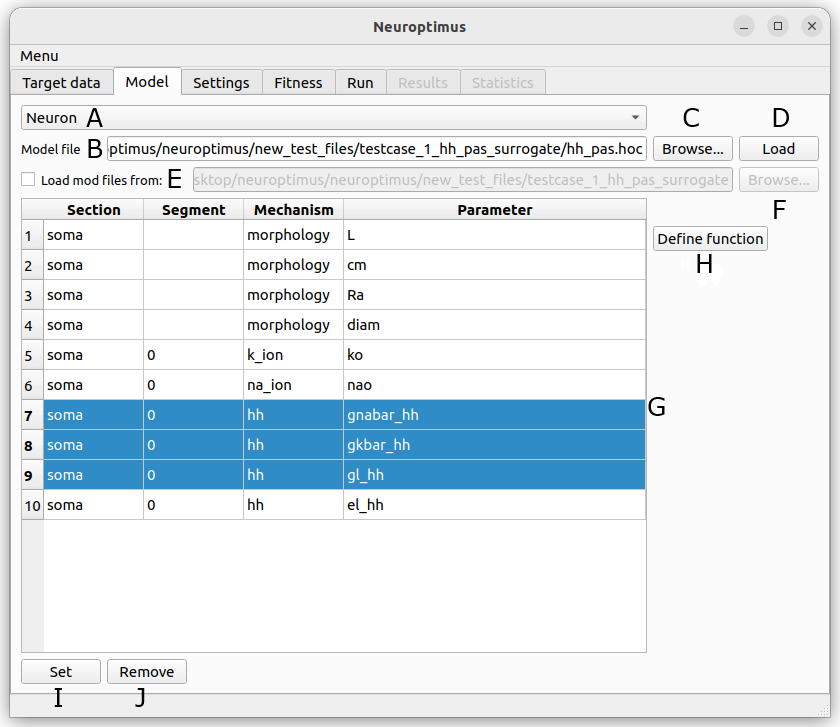Image resolution: width=840 pixels, height=727 pixels.
Task: Click the Load button
Action: click(778, 149)
